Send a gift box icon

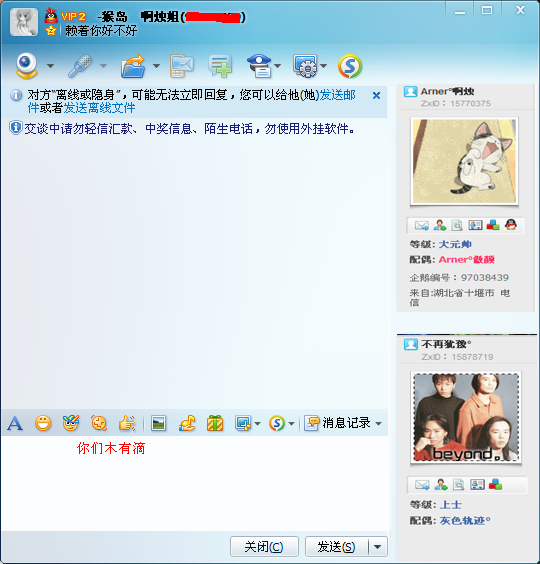pos(215,423)
